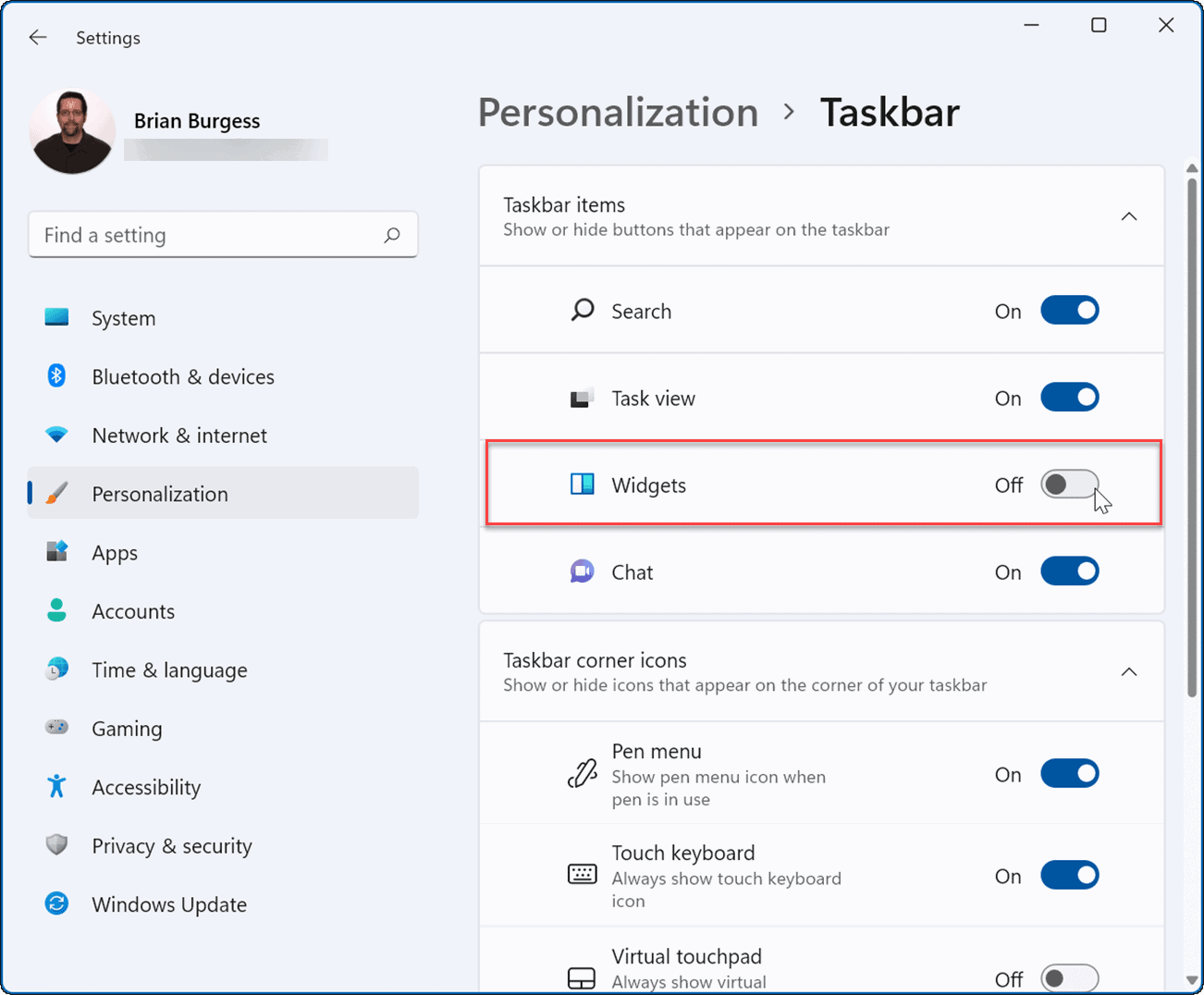Collapse the Taskbar corner icons section

click(1129, 671)
